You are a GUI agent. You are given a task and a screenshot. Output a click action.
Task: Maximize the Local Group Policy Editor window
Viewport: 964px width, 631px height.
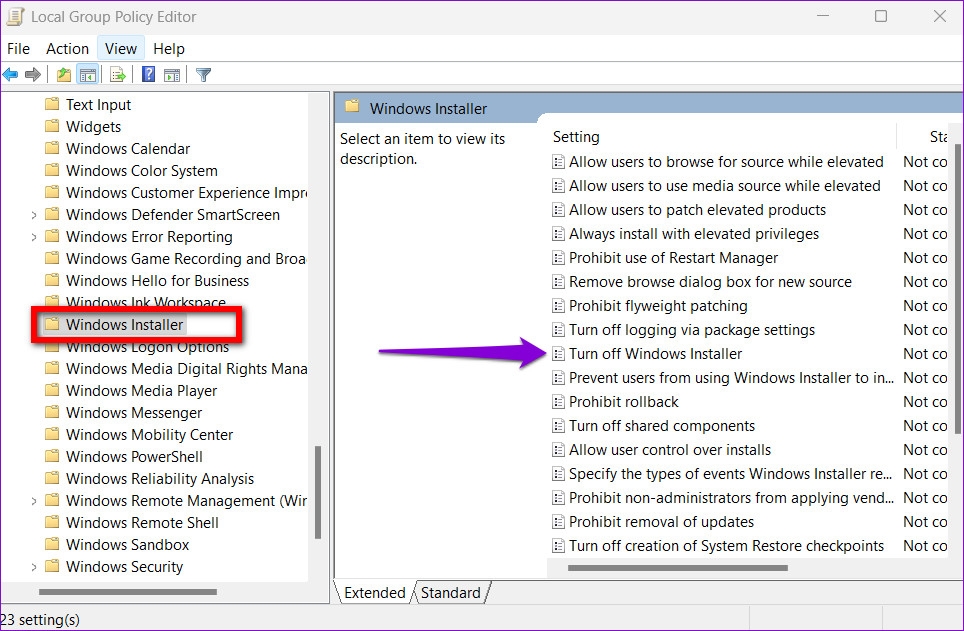point(881,16)
